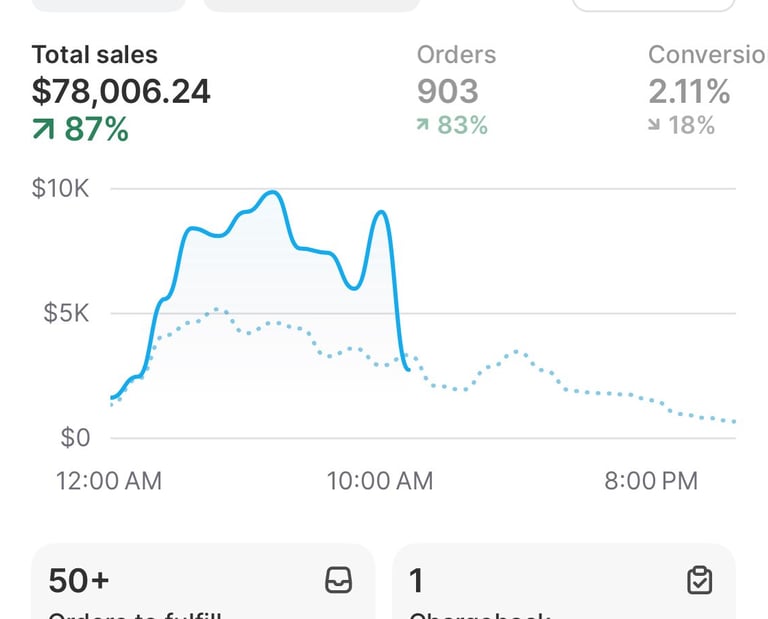Viewport: 768px width, 619px height.
Task: Click the 8:00 PM time axis label
Action: 651,481
